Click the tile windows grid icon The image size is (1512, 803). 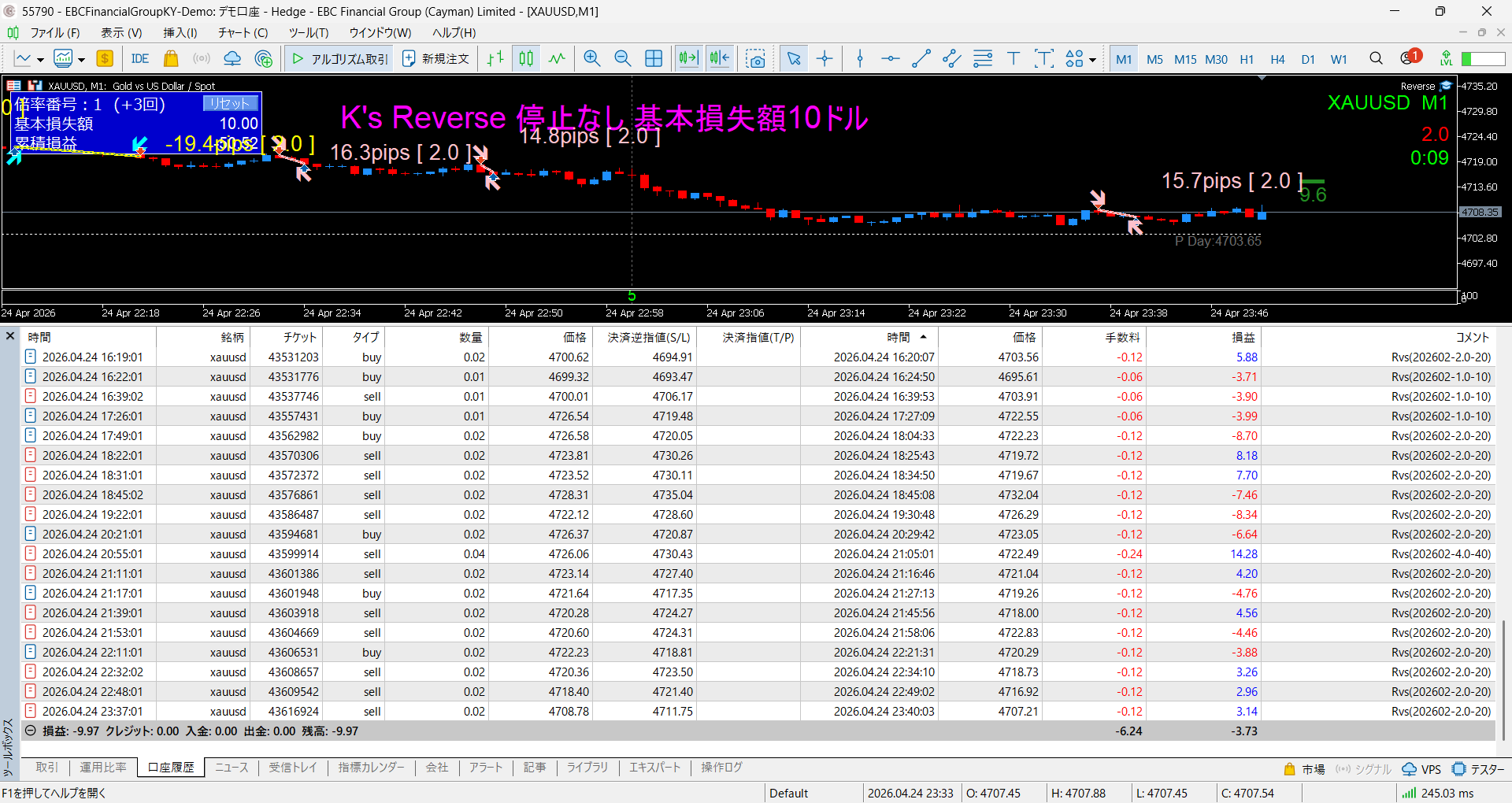pyautogui.click(x=654, y=59)
